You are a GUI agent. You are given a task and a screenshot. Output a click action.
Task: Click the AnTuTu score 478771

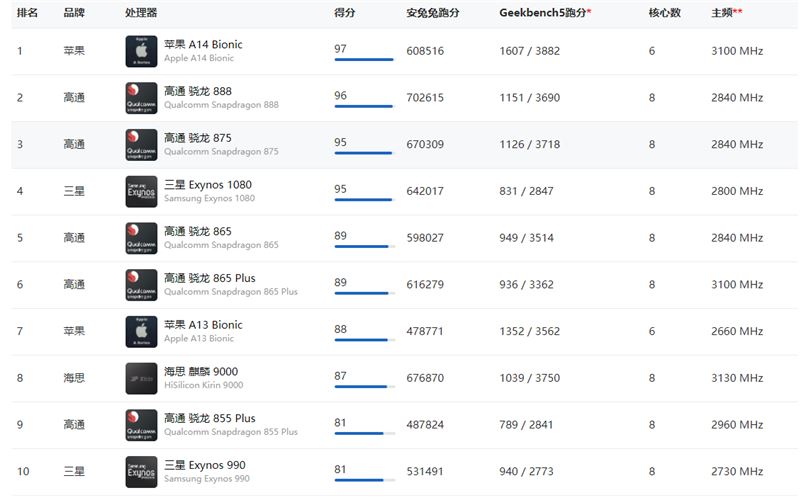tap(425, 332)
